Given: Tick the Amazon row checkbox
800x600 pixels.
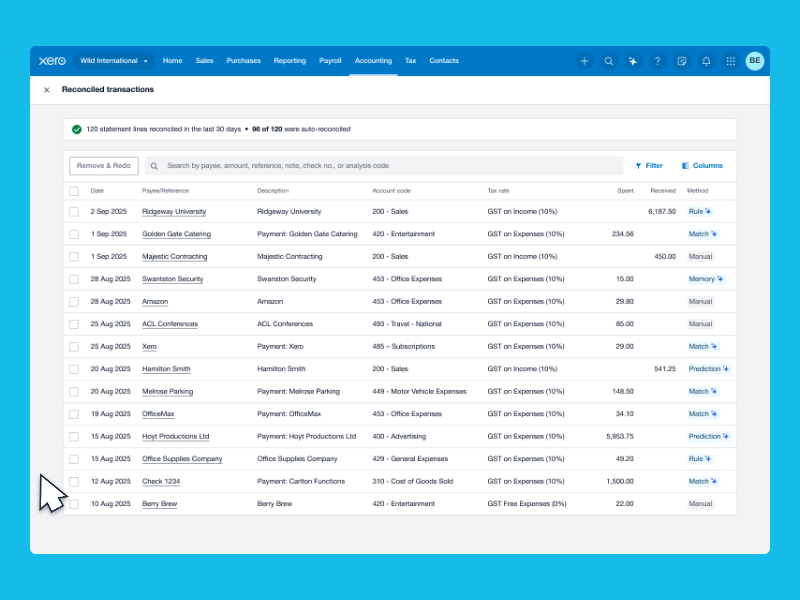Looking at the screenshot, I should coord(74,302).
